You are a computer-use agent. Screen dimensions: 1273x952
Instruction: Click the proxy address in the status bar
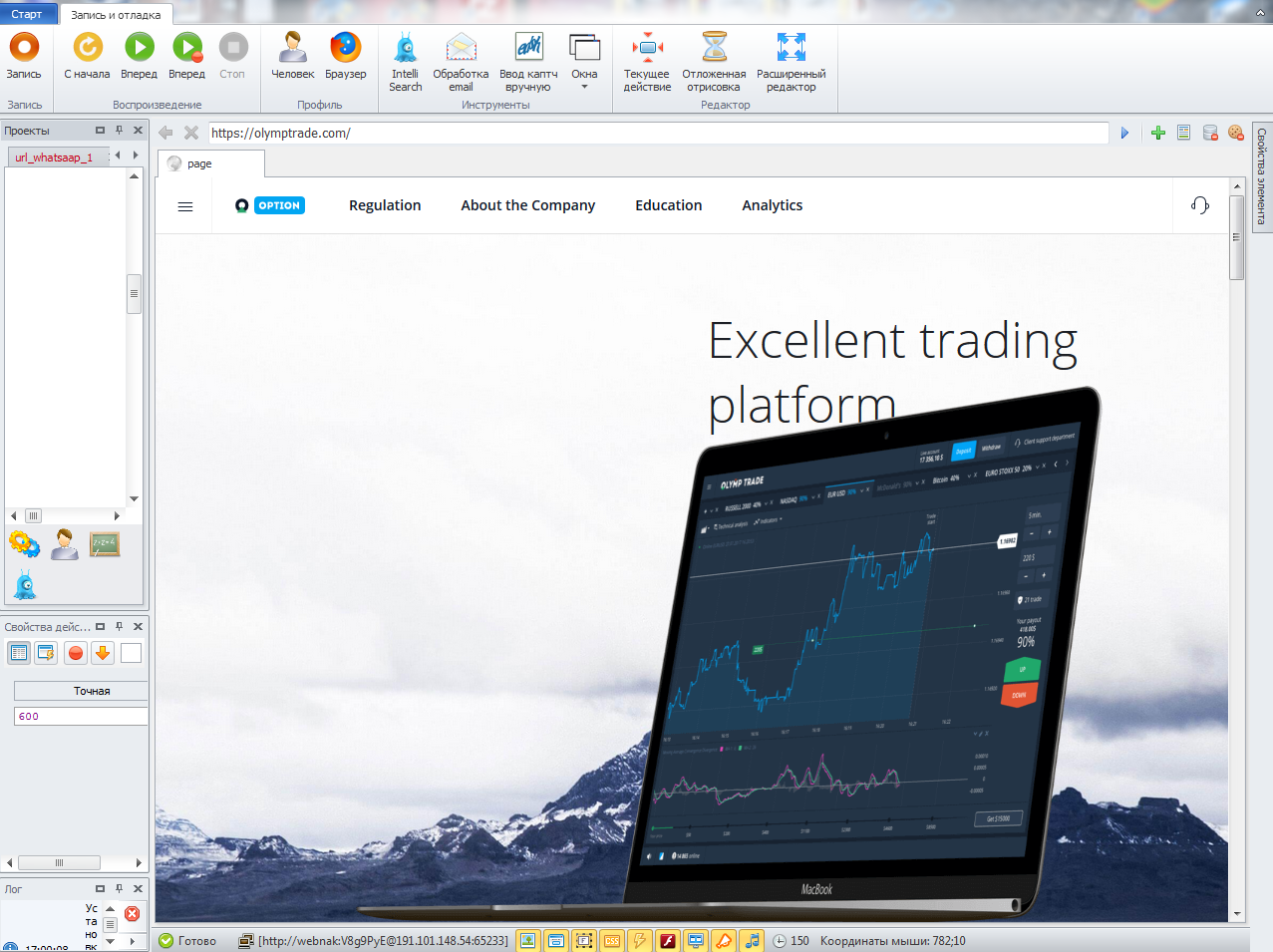point(383,940)
